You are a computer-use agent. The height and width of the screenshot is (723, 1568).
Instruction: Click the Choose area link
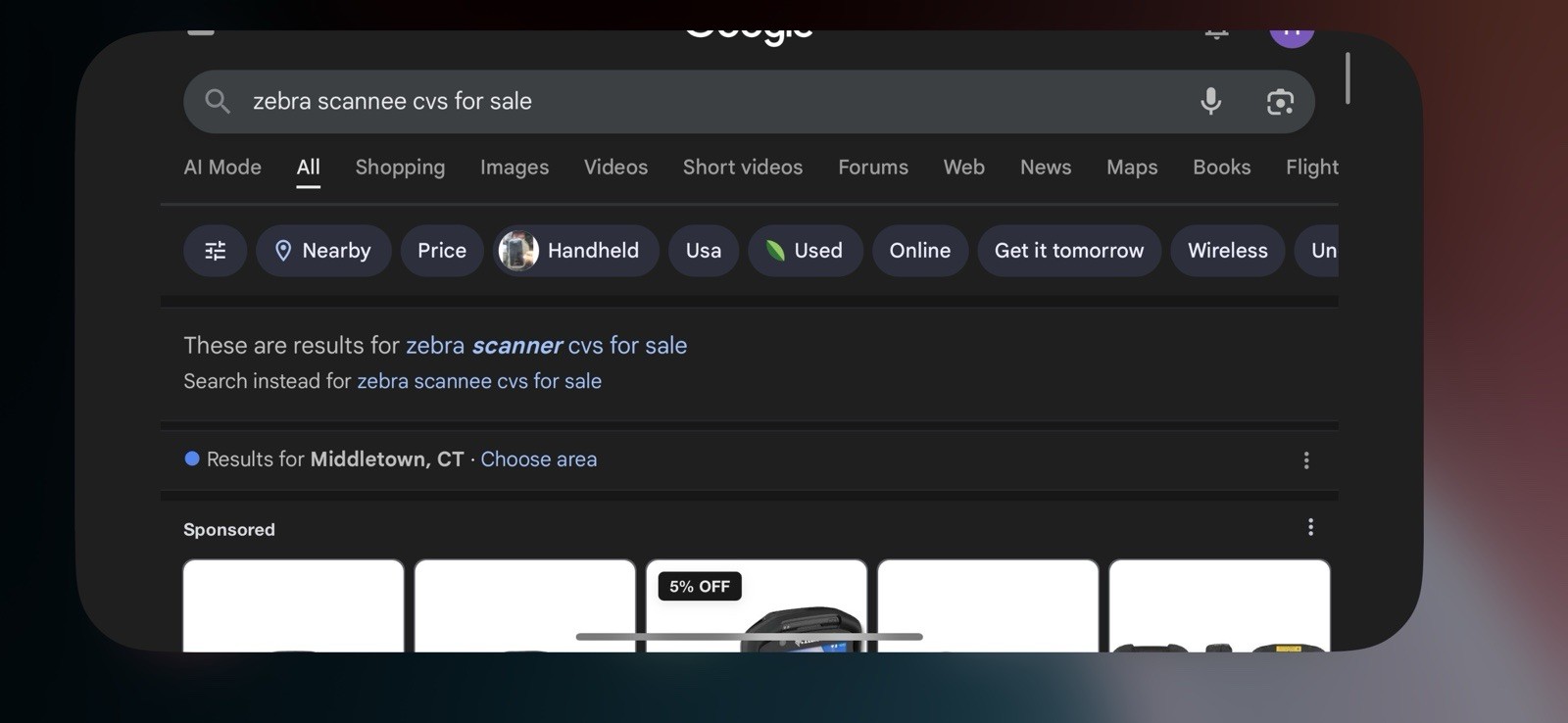[539, 459]
